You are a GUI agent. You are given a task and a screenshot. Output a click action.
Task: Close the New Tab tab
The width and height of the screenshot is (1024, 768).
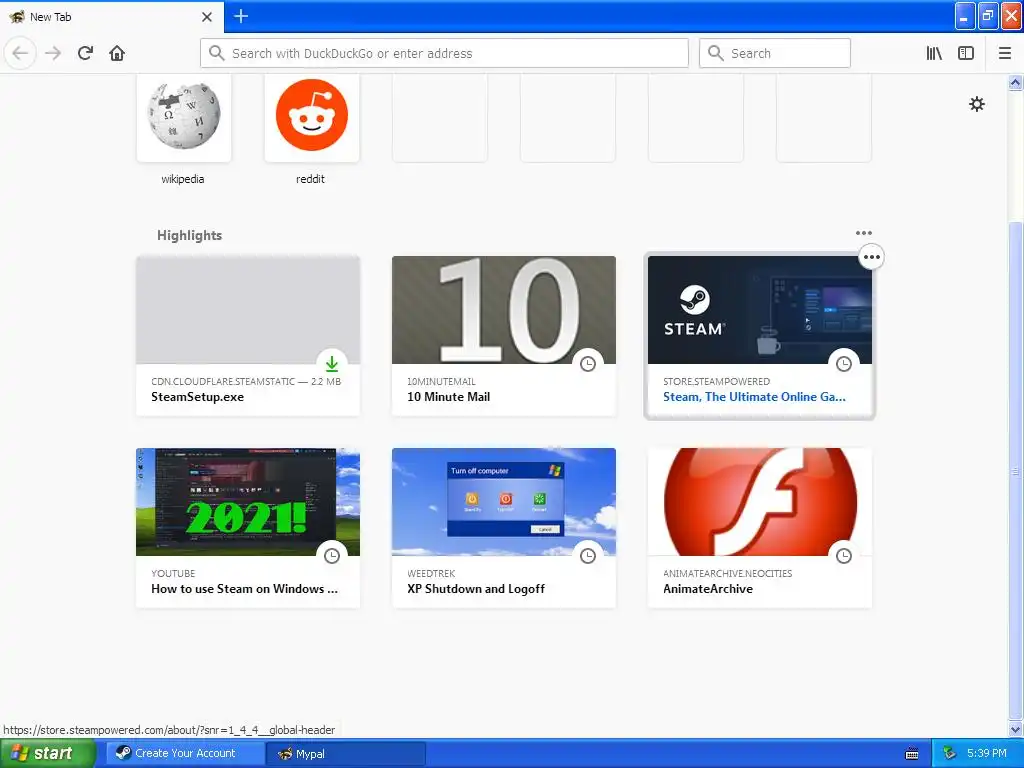[x=207, y=17]
